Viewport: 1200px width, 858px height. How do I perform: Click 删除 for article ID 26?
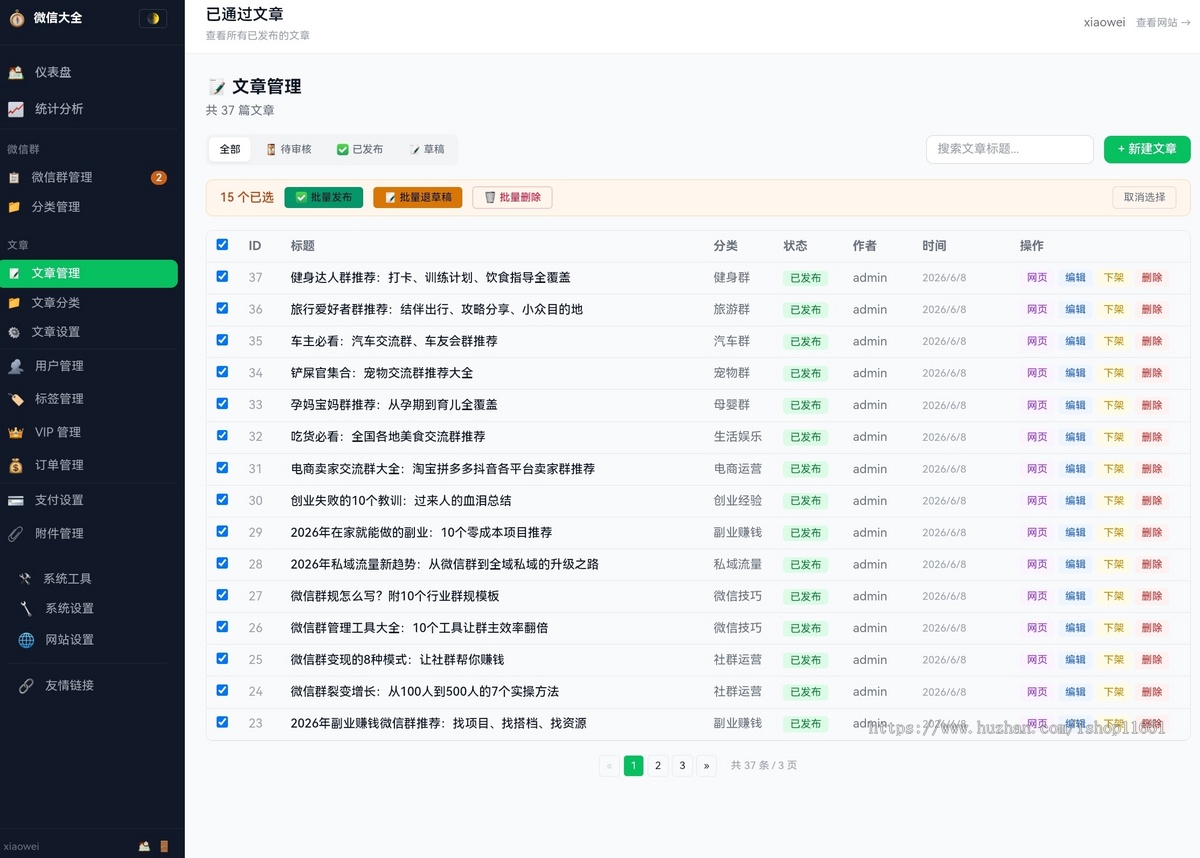(1152, 628)
